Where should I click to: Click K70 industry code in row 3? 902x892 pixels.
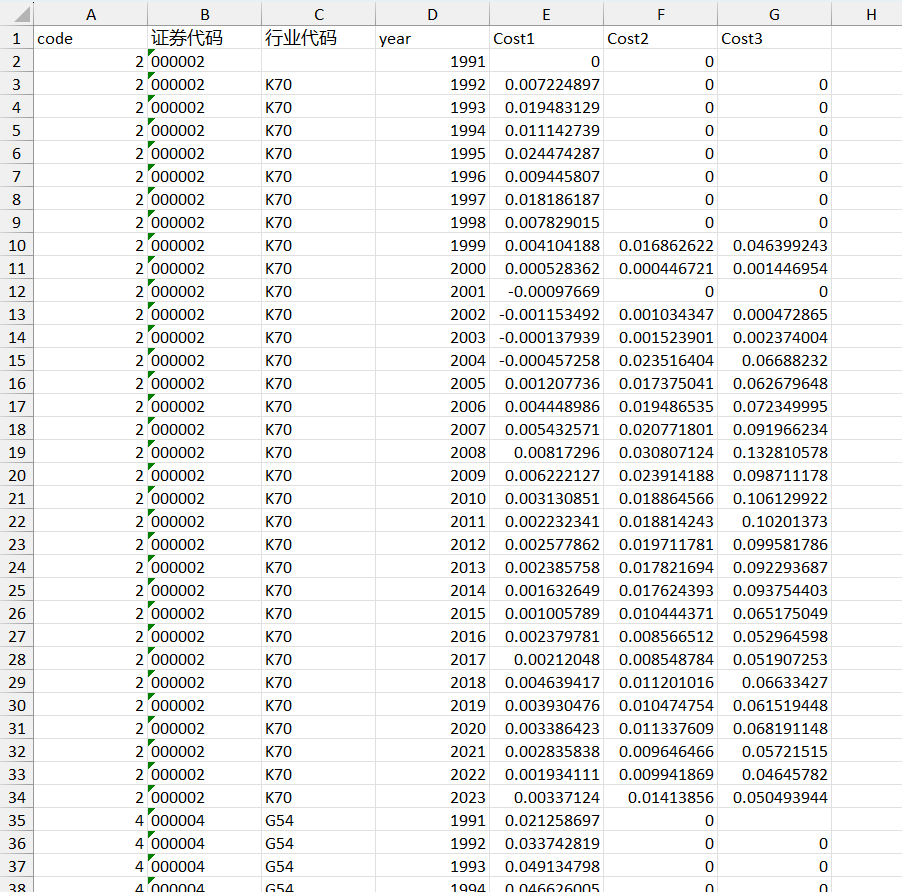point(318,85)
